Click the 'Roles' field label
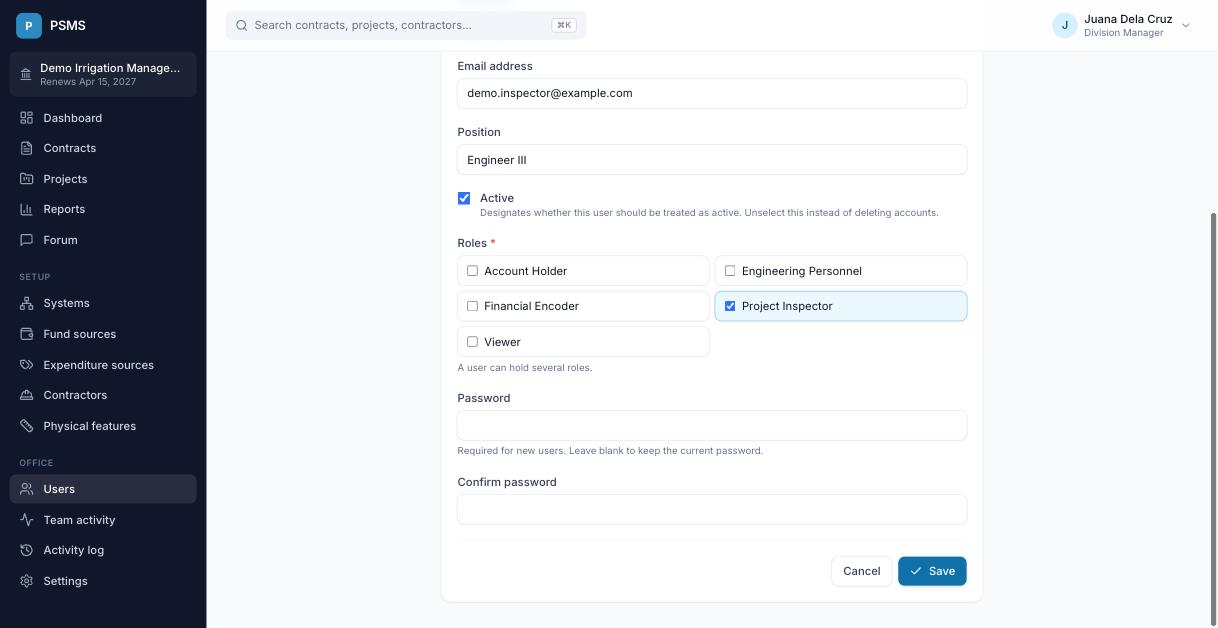 click(472, 243)
